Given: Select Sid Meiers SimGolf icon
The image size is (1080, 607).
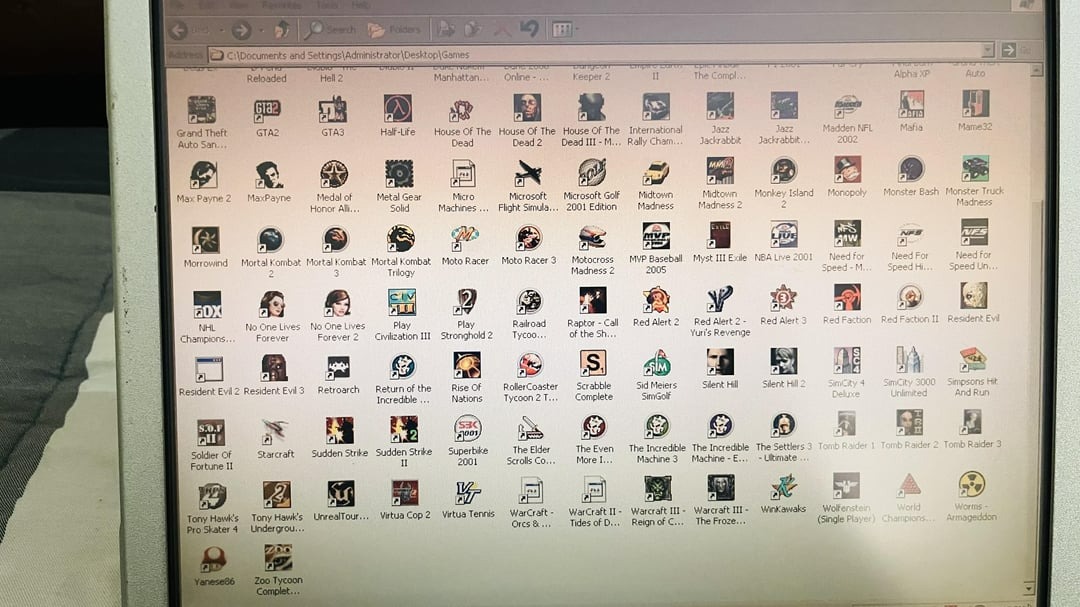Looking at the screenshot, I should pyautogui.click(x=656, y=363).
